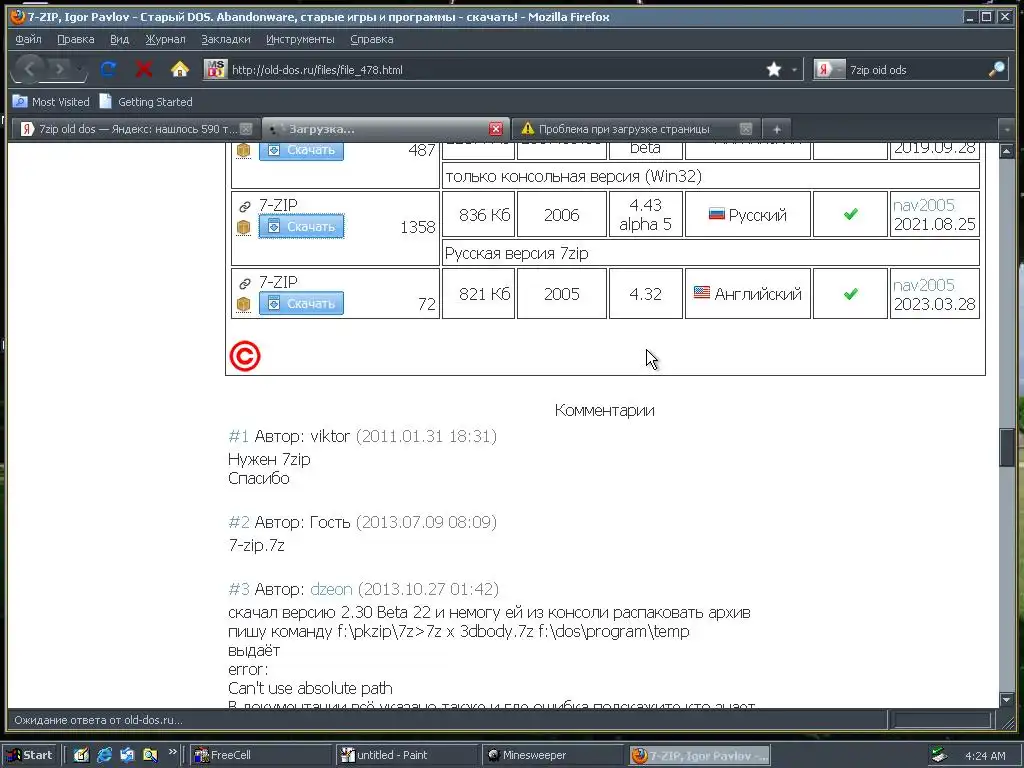Click the page scroll down arrow
This screenshot has width=1024, height=768.
[x=1006, y=700]
